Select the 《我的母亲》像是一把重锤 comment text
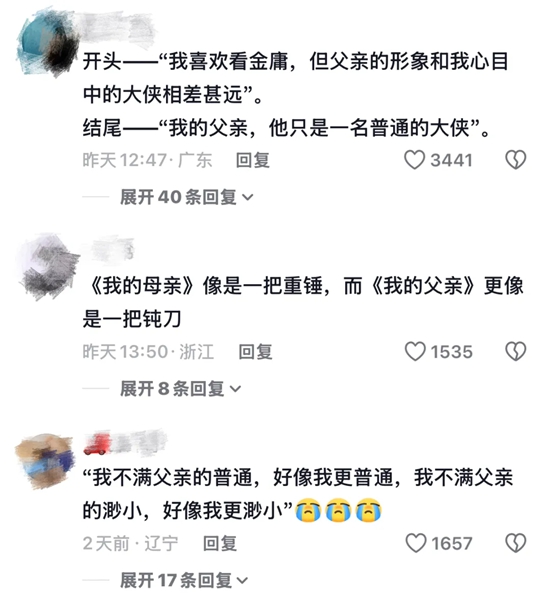 [x=303, y=302]
